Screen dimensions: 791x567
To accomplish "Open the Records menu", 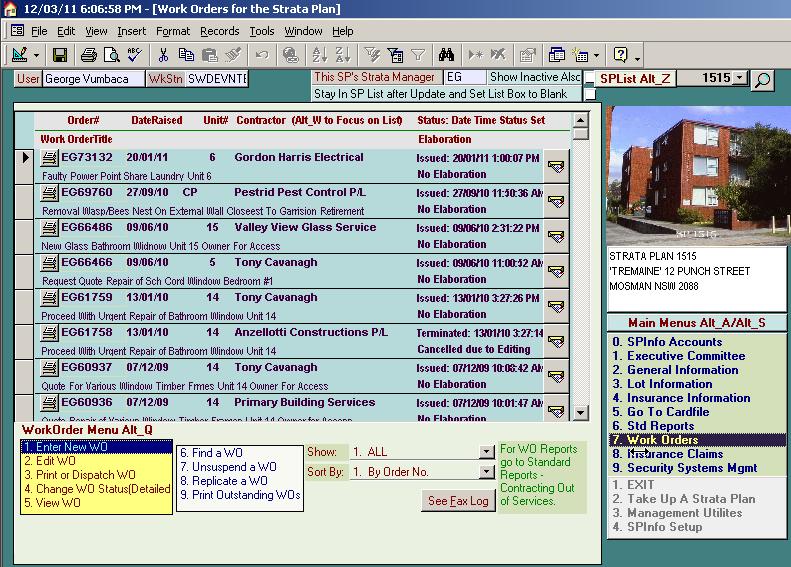I will (219, 31).
